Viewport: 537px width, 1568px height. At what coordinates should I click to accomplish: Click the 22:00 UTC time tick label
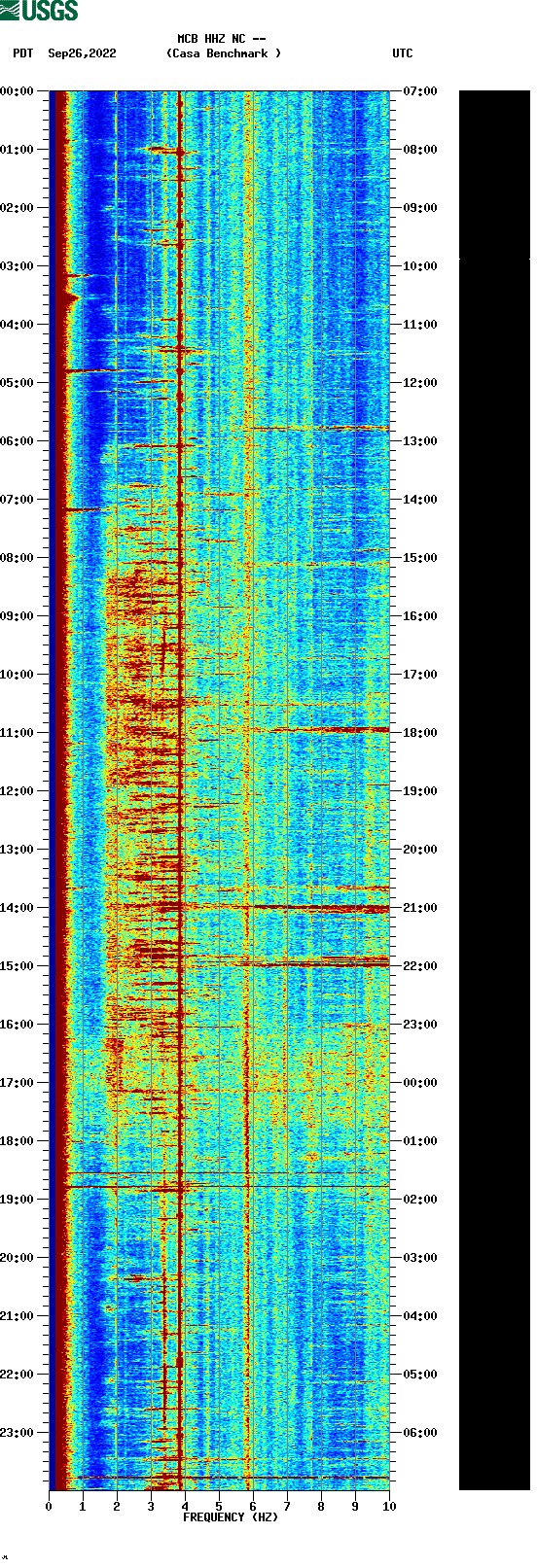[420, 966]
